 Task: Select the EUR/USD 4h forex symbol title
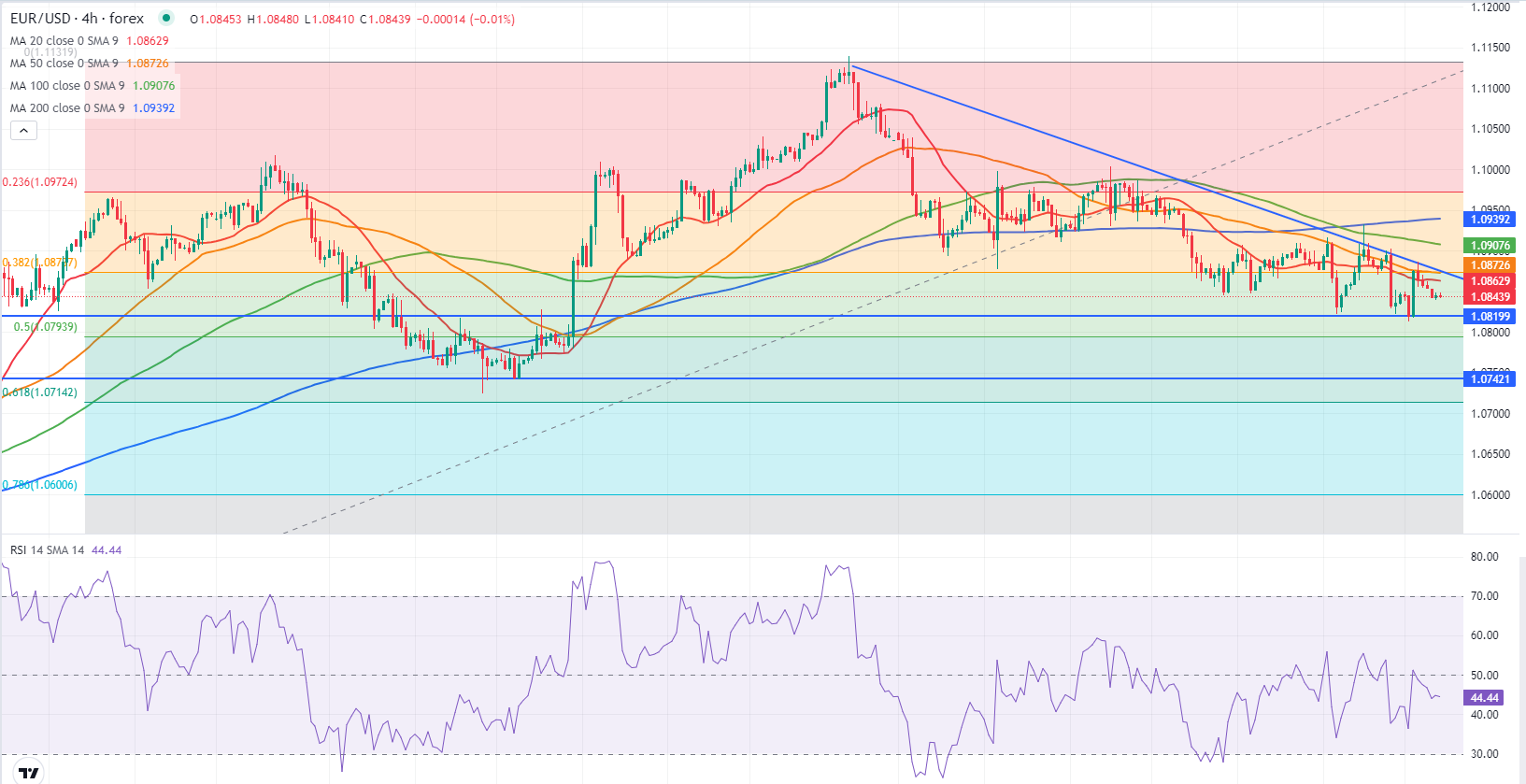78,19
